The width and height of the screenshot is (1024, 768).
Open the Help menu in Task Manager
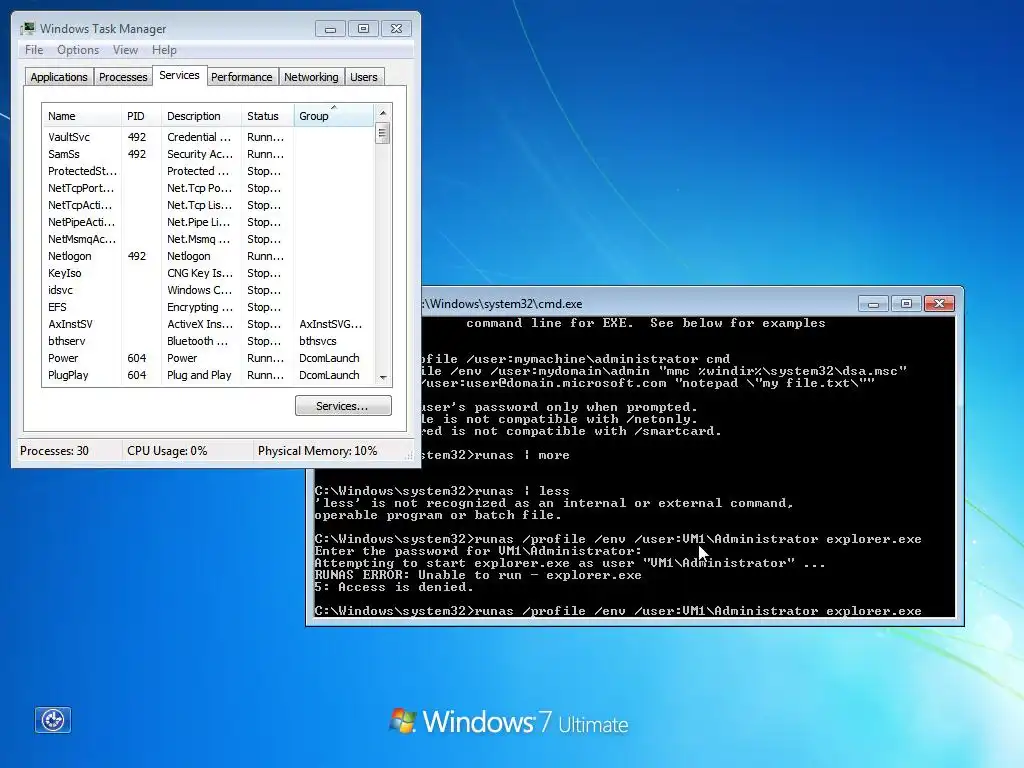(164, 50)
